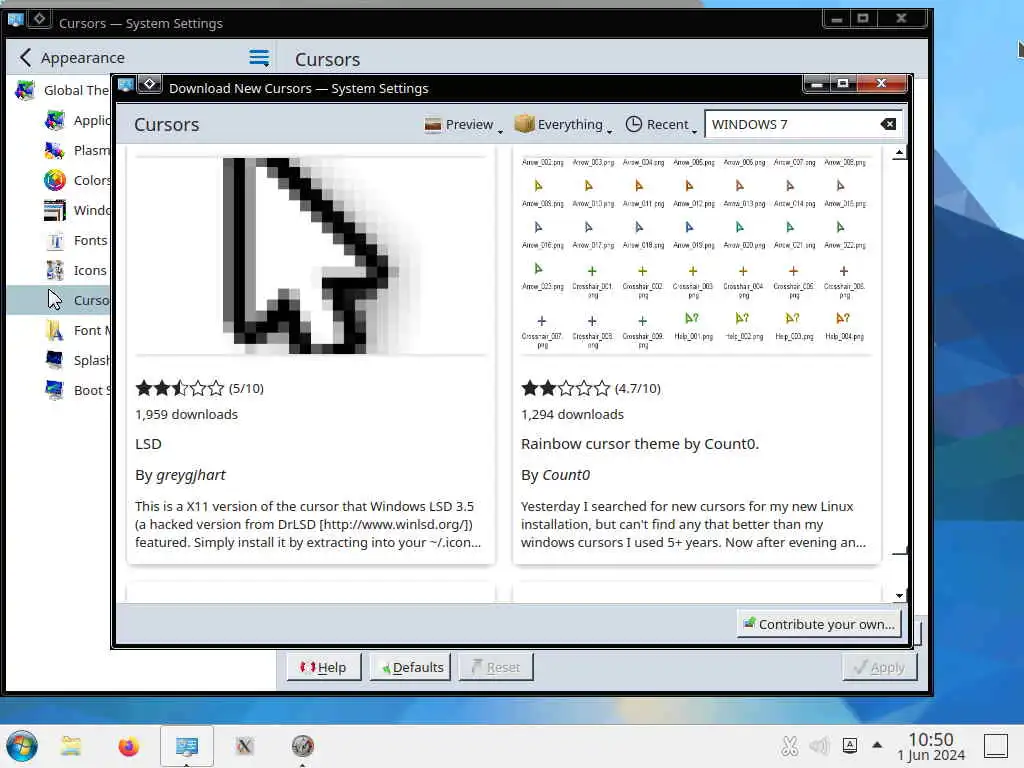
Task: Open volume tray icon
Action: (x=818, y=746)
